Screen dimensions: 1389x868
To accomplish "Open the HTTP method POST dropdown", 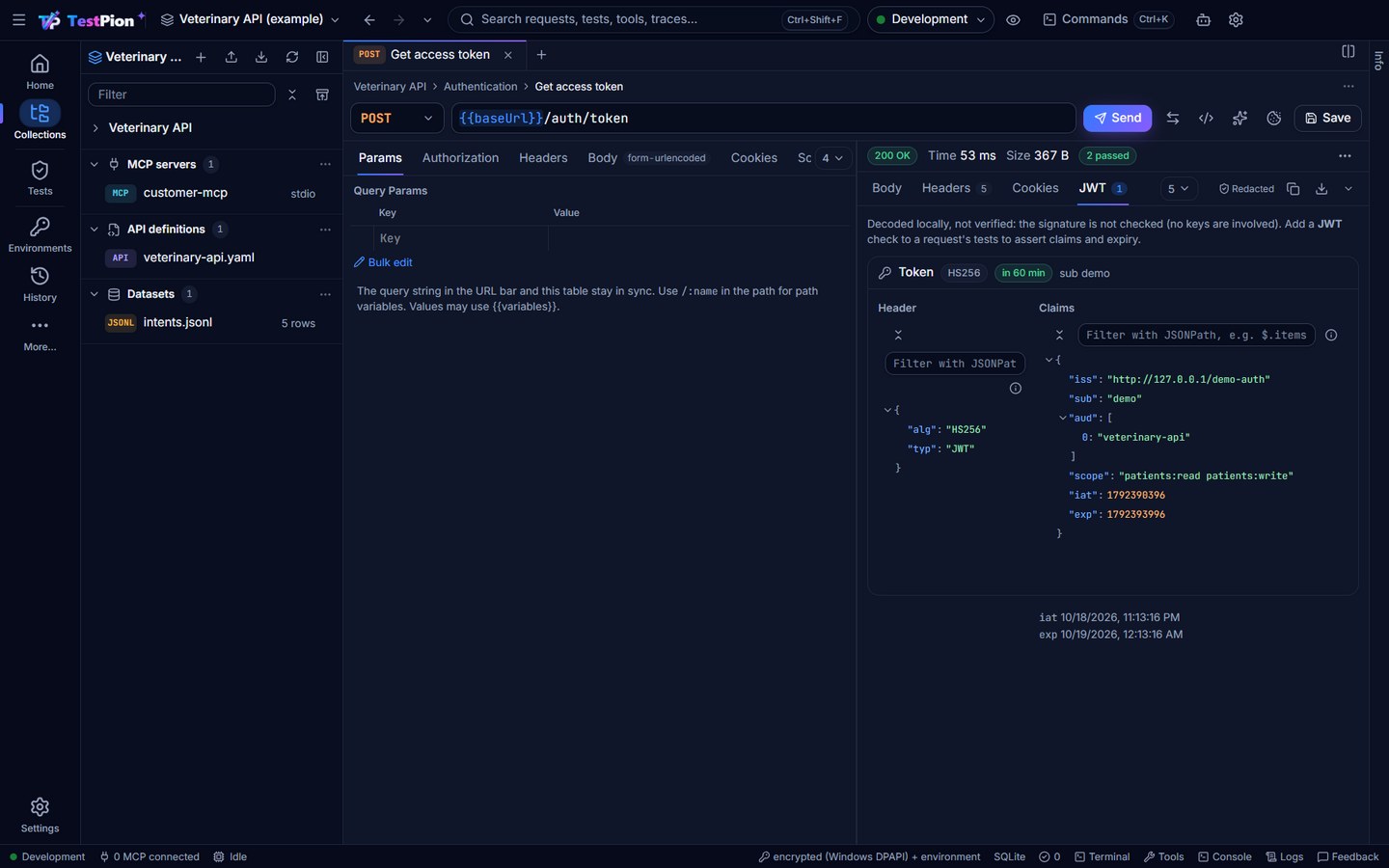I will pos(396,118).
